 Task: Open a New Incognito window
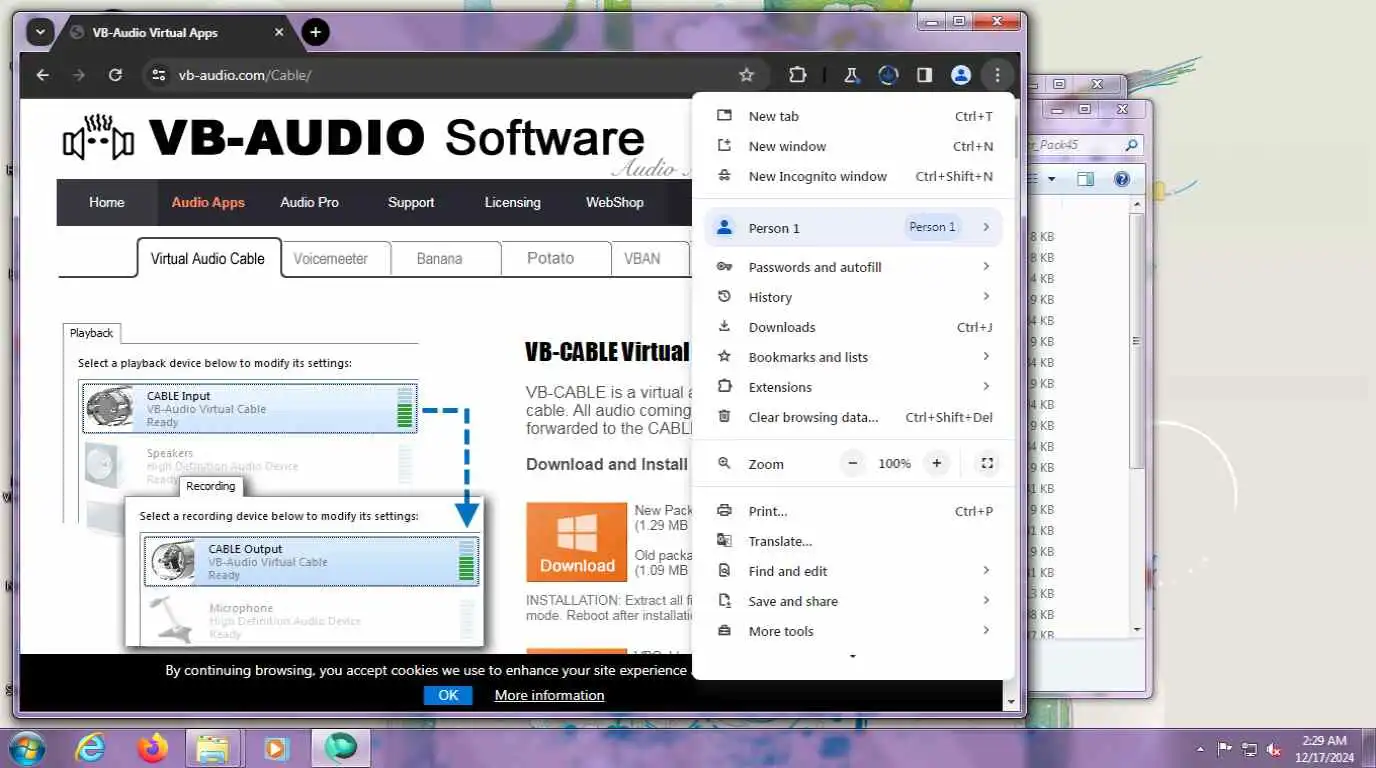854,176
